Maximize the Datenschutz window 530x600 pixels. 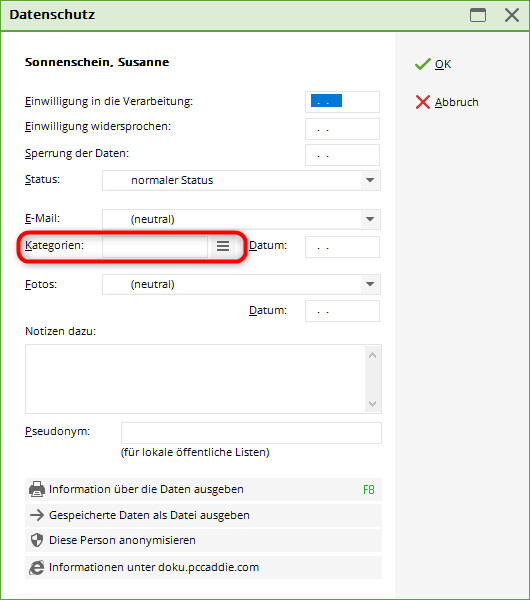coord(478,15)
